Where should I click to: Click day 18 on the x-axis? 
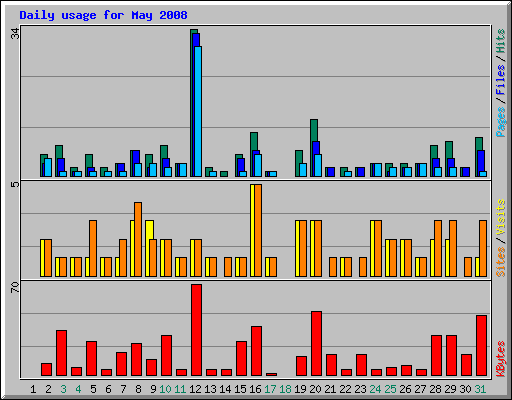pyautogui.click(x=285, y=389)
